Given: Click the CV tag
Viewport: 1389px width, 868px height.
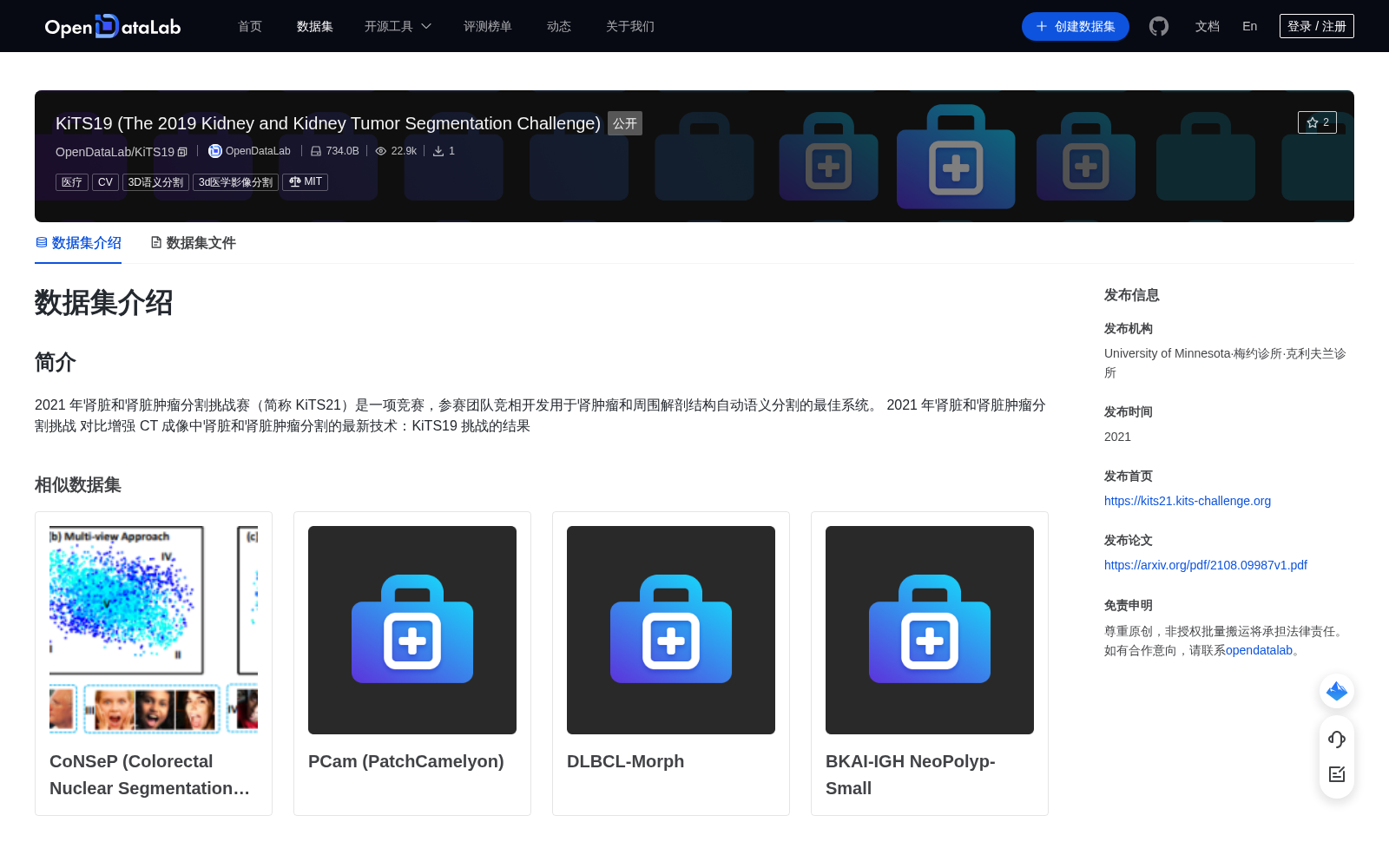Looking at the screenshot, I should point(105,182).
